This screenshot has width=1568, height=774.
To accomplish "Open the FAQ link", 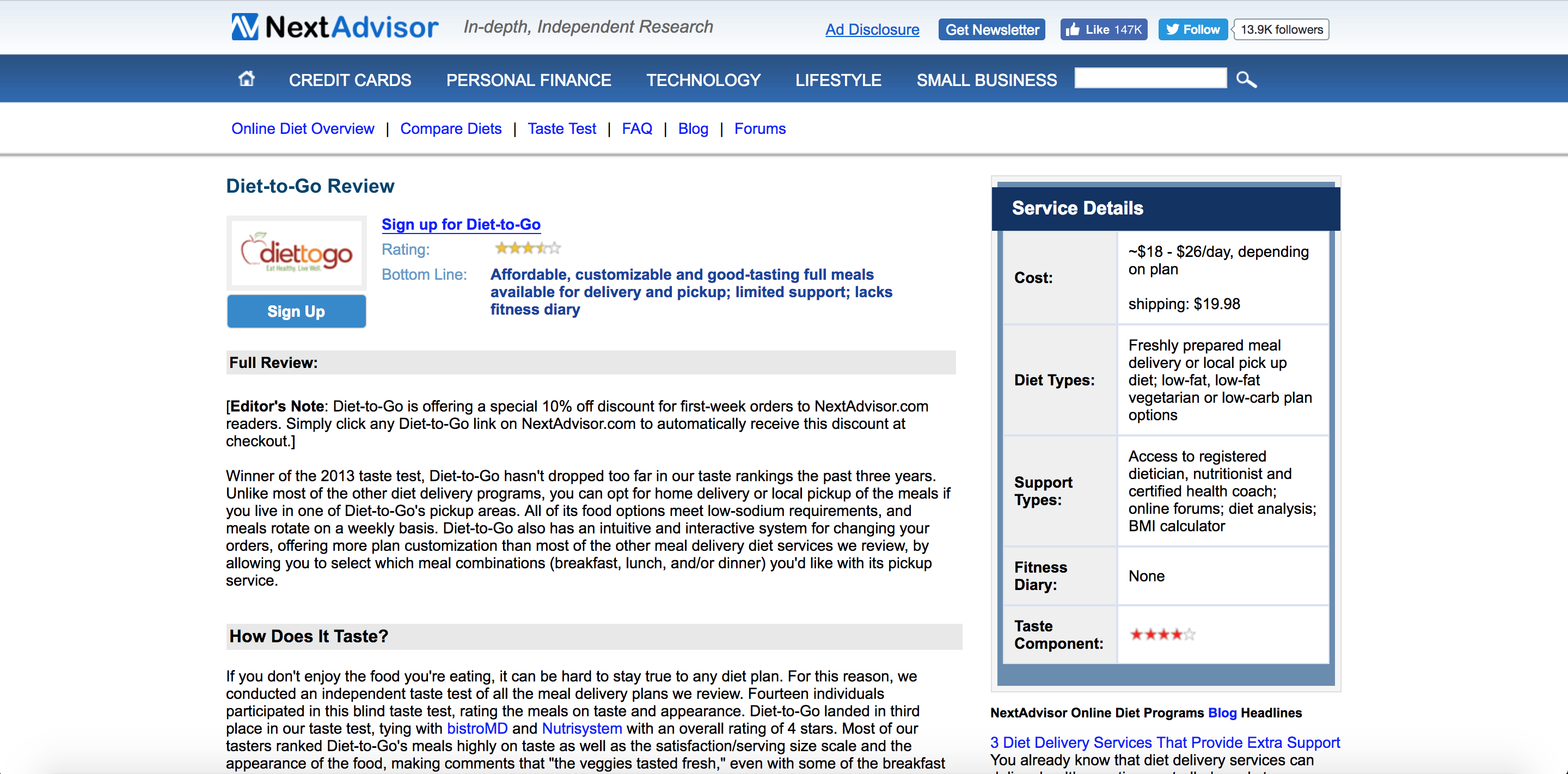I will [636, 128].
